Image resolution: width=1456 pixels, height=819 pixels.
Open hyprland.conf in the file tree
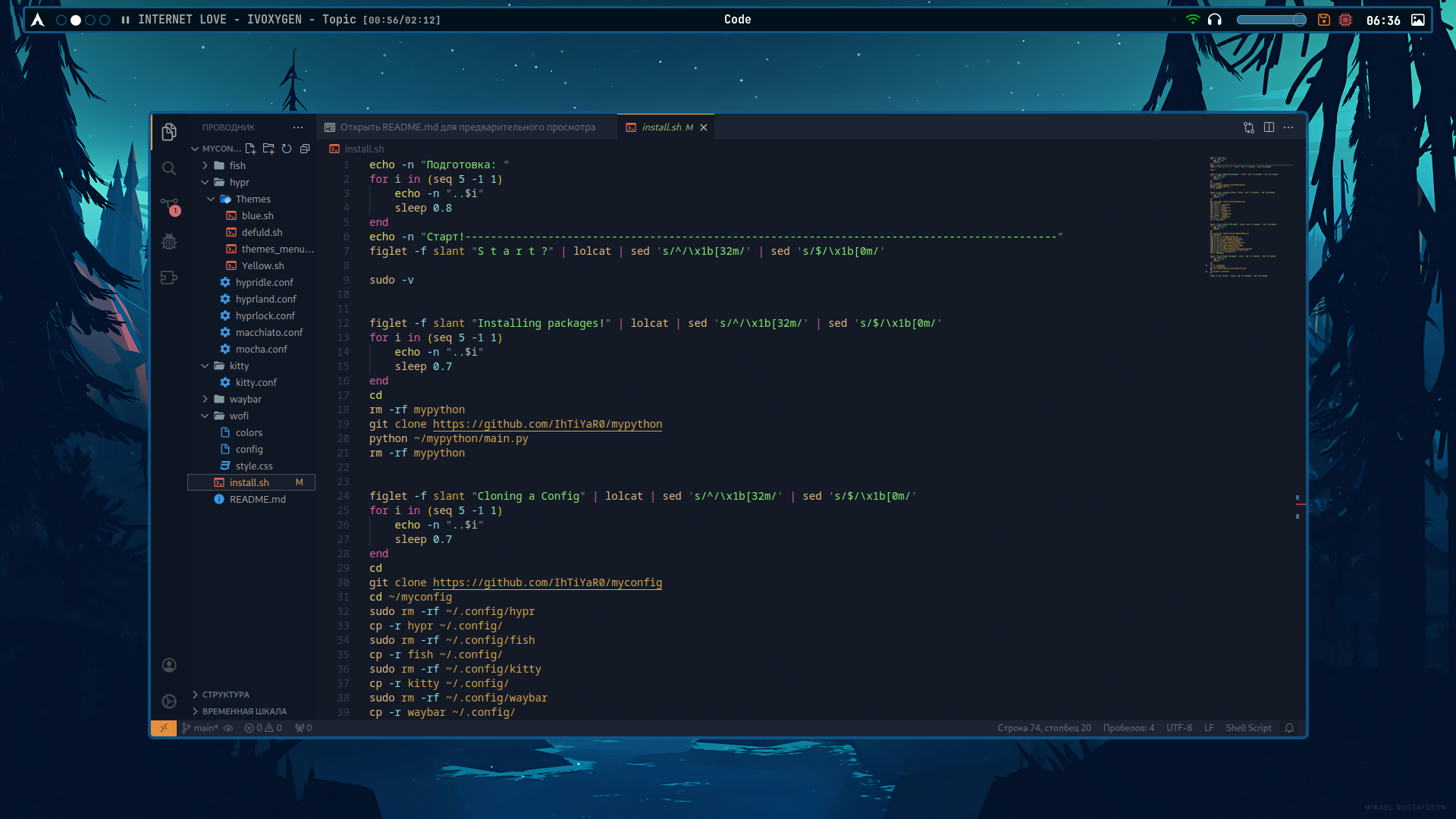(265, 299)
